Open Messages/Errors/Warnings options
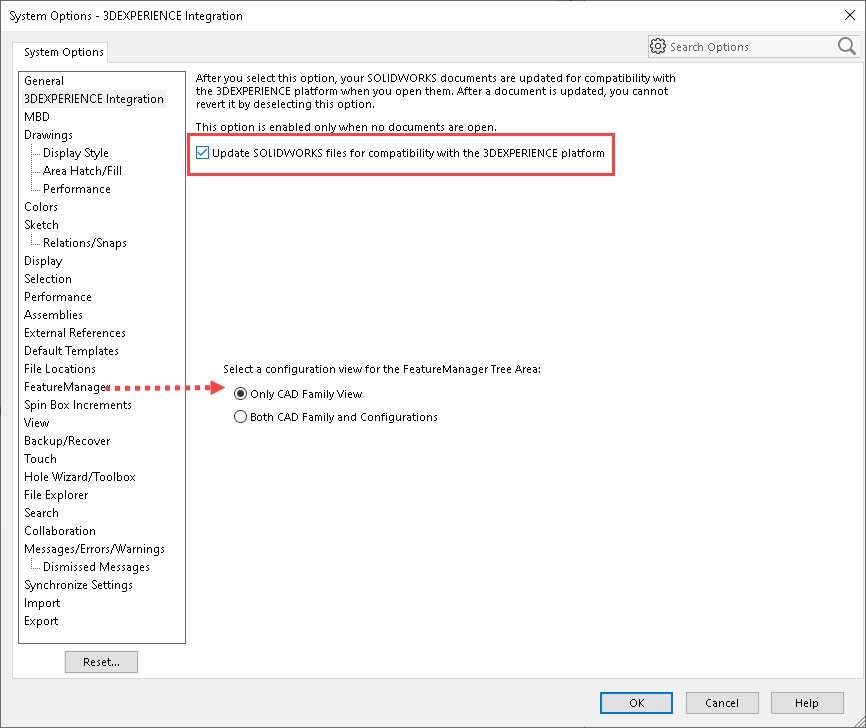866x728 pixels. [x=94, y=549]
